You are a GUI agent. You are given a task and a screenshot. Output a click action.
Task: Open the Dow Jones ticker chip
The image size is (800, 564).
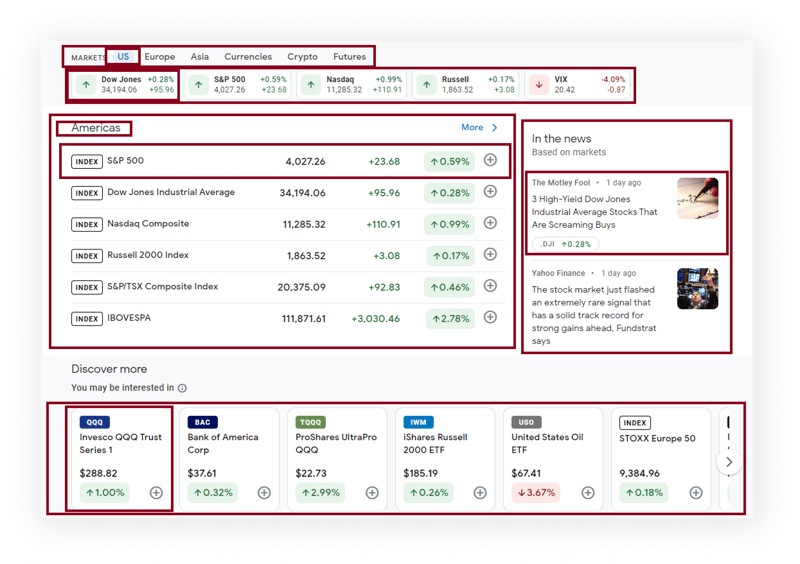(124, 85)
